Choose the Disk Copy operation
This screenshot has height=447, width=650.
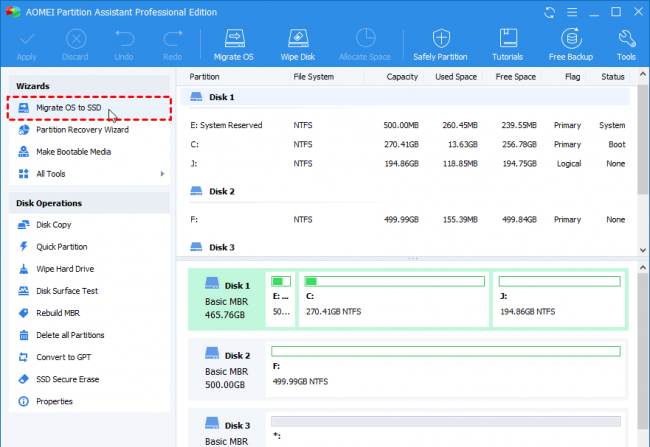(x=89, y=225)
